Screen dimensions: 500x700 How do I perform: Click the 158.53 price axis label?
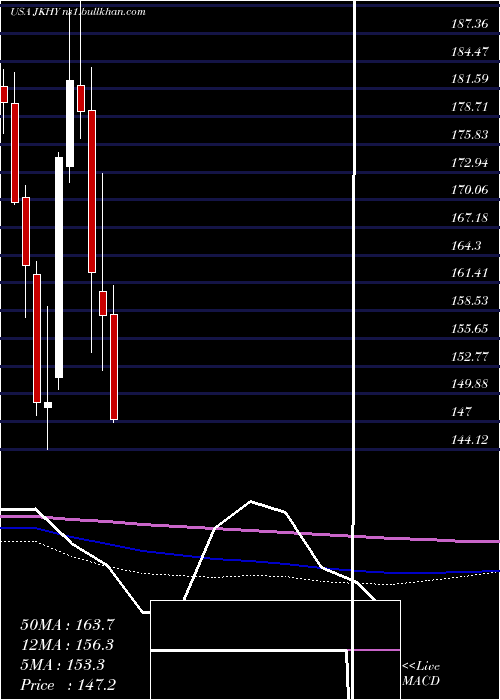pos(470,301)
